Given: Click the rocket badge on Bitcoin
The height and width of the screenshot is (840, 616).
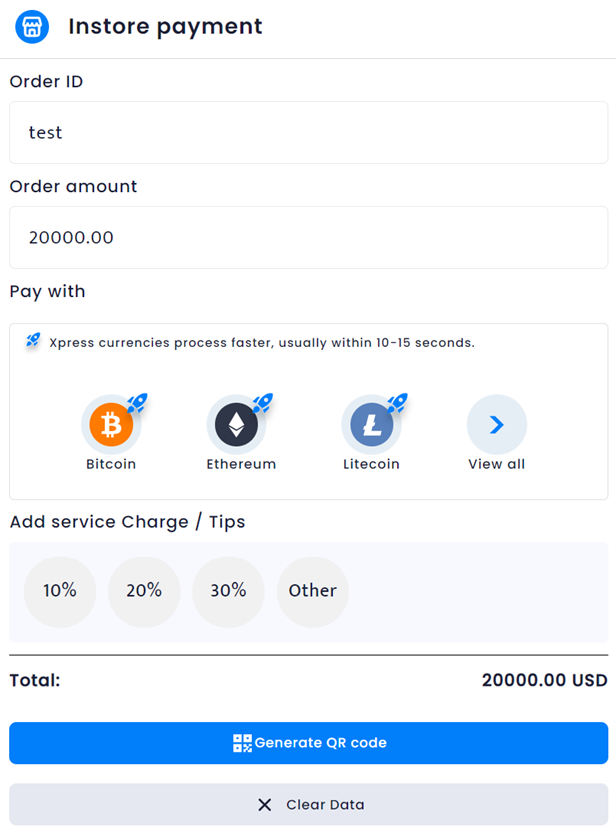Looking at the screenshot, I should point(138,403).
